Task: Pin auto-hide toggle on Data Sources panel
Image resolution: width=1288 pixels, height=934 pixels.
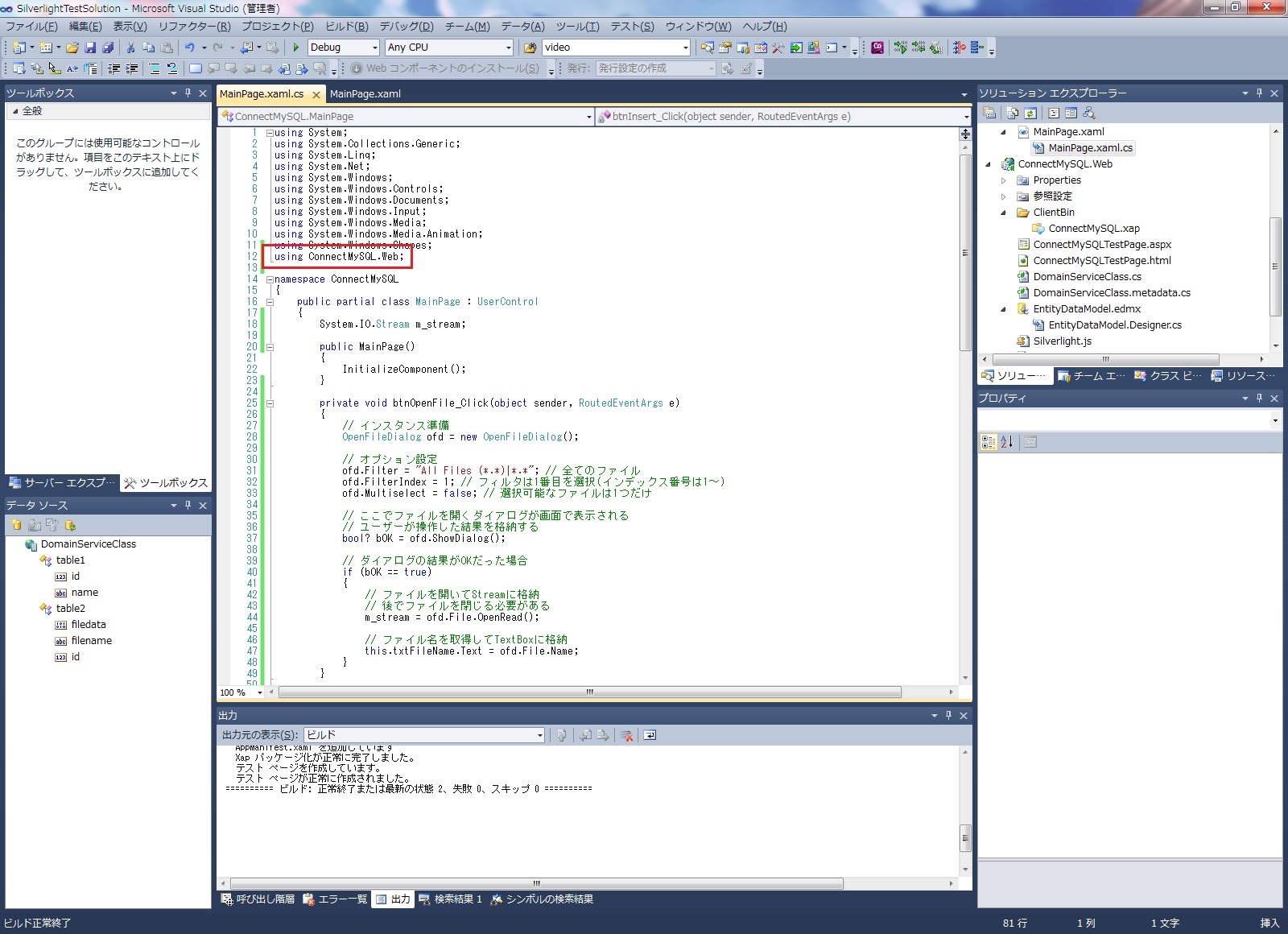Action: pos(188,506)
